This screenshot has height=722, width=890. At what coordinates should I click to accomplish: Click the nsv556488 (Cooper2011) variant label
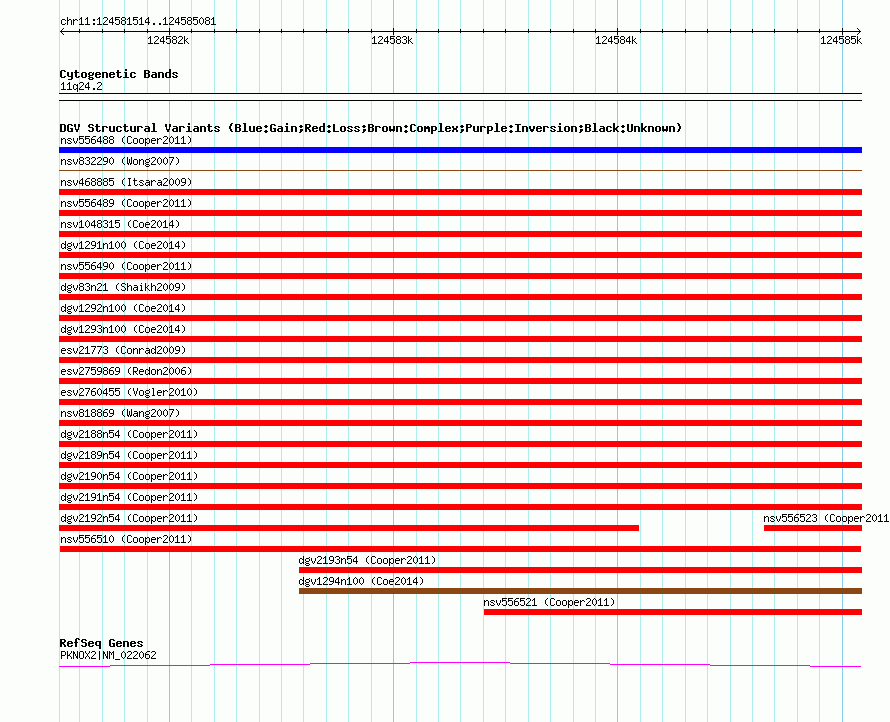126,140
